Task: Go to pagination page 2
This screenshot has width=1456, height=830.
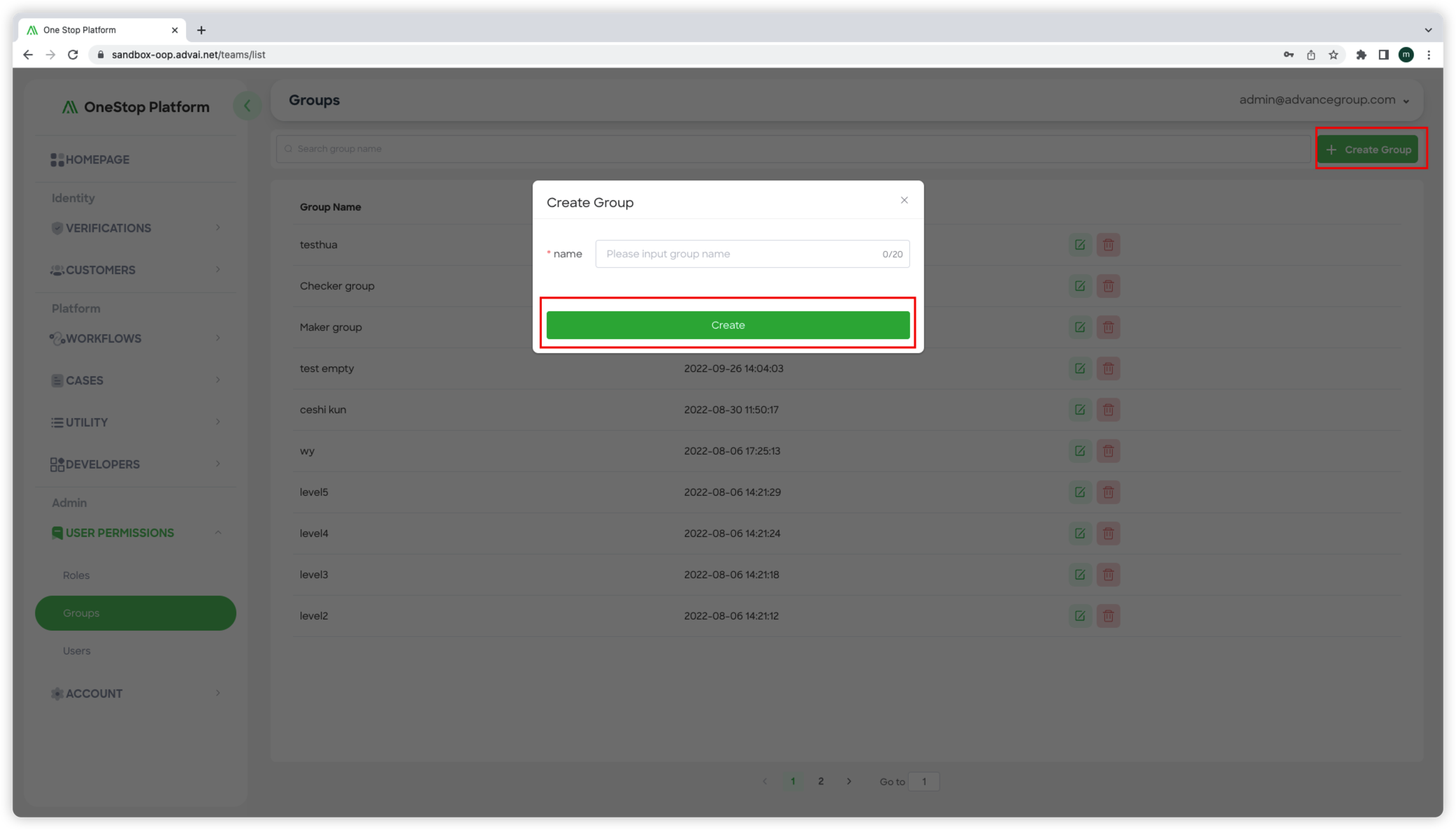Action: (821, 781)
